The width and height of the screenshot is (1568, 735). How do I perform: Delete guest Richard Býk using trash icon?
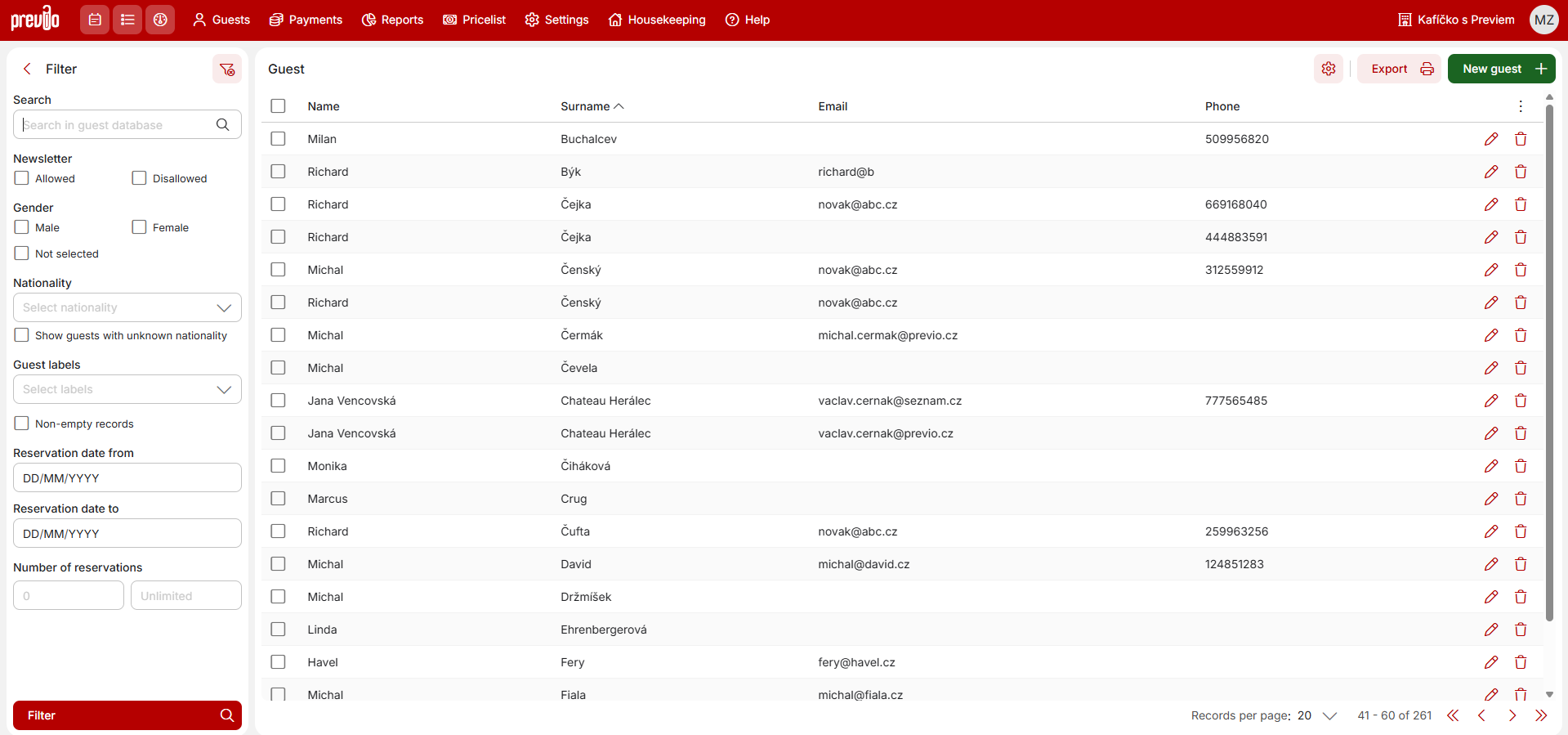(1520, 172)
